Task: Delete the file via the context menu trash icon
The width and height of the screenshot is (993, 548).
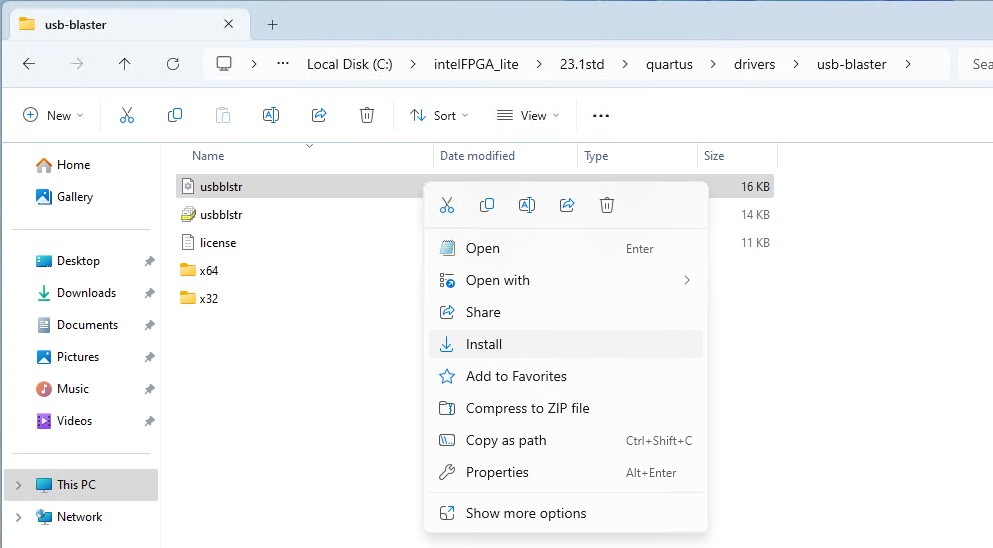Action: coord(607,205)
